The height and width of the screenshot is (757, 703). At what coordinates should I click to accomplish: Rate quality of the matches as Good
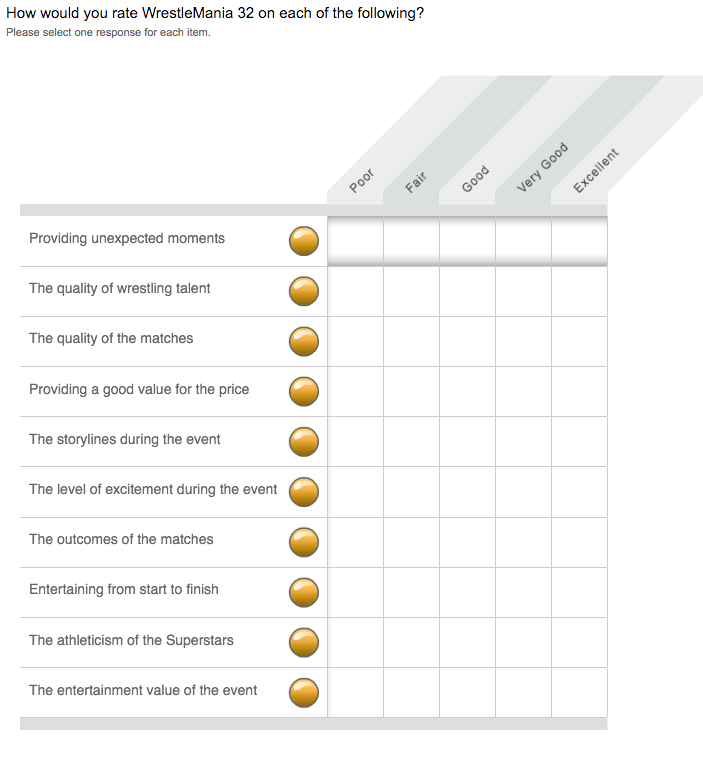point(467,341)
